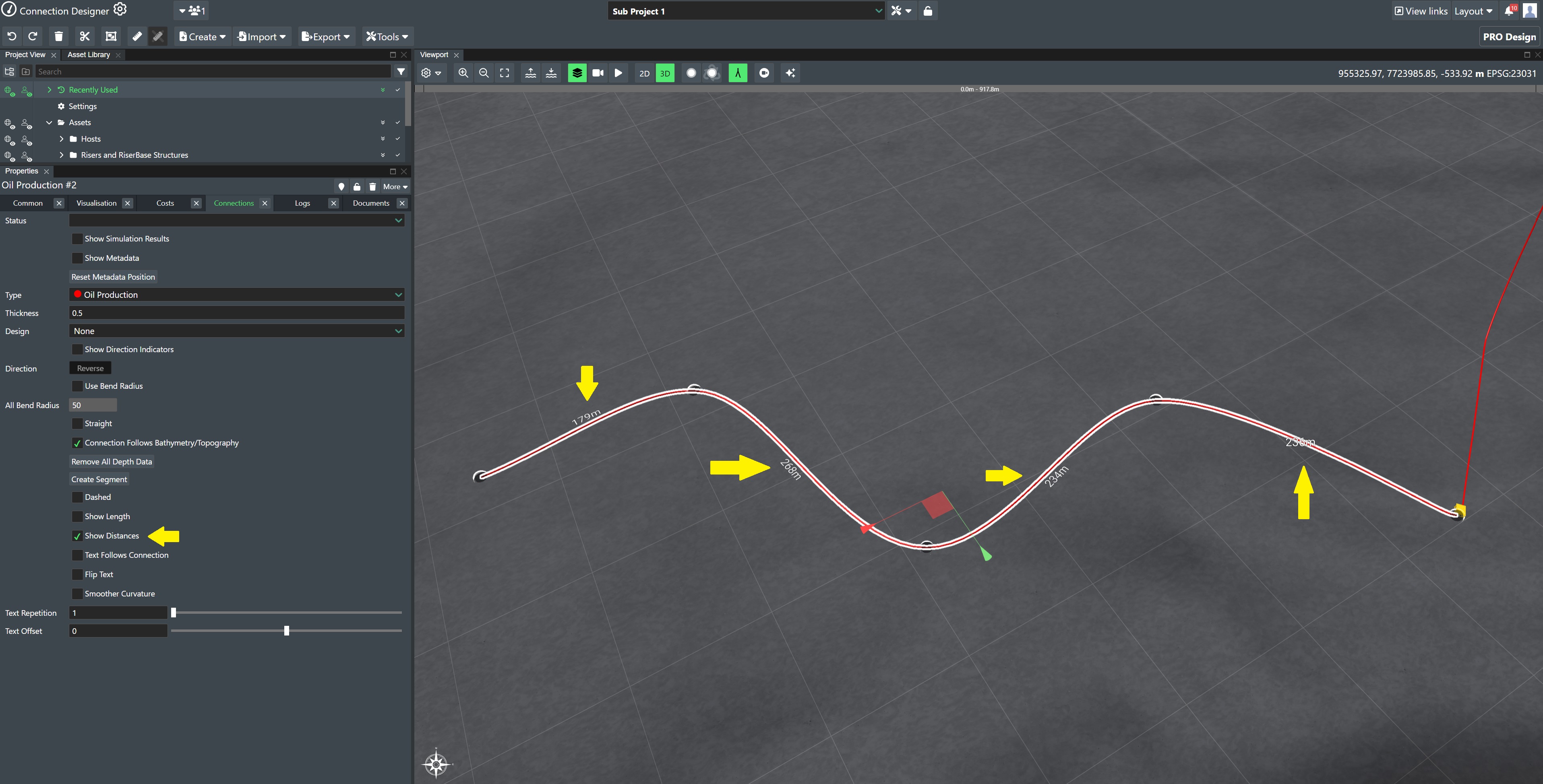Switch to the Documents tab
Viewport: 1543px width, 784px height.
[371, 204]
